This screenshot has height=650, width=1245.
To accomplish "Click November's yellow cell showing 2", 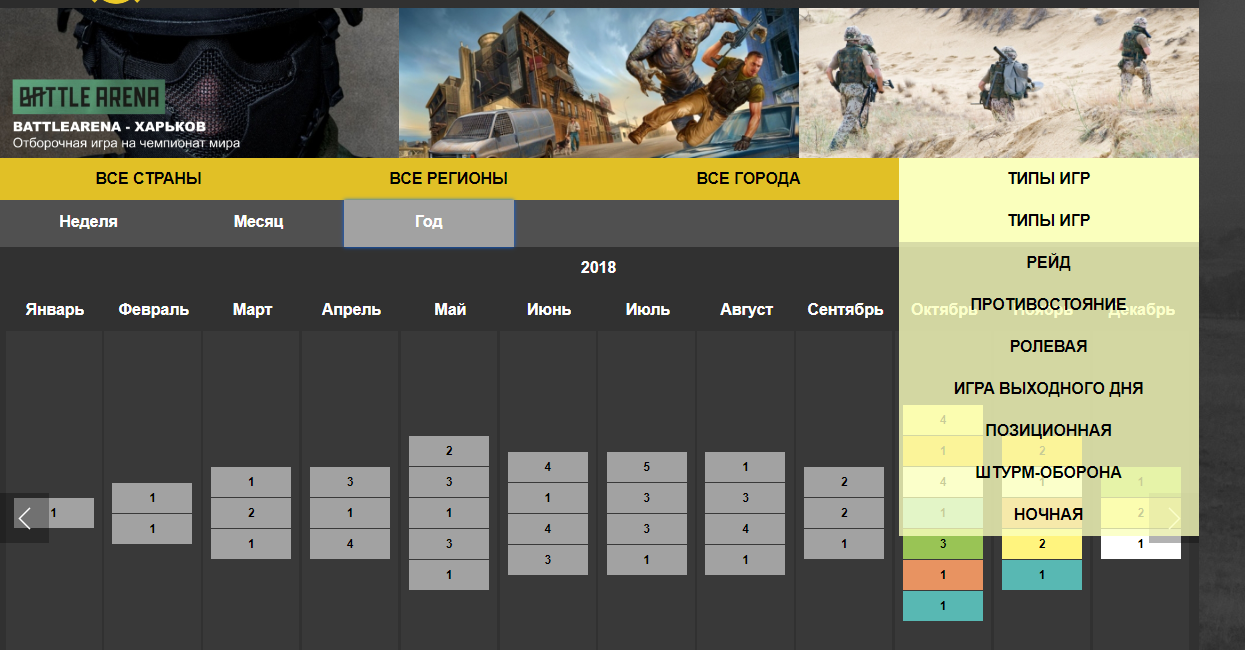I will tap(1042, 544).
